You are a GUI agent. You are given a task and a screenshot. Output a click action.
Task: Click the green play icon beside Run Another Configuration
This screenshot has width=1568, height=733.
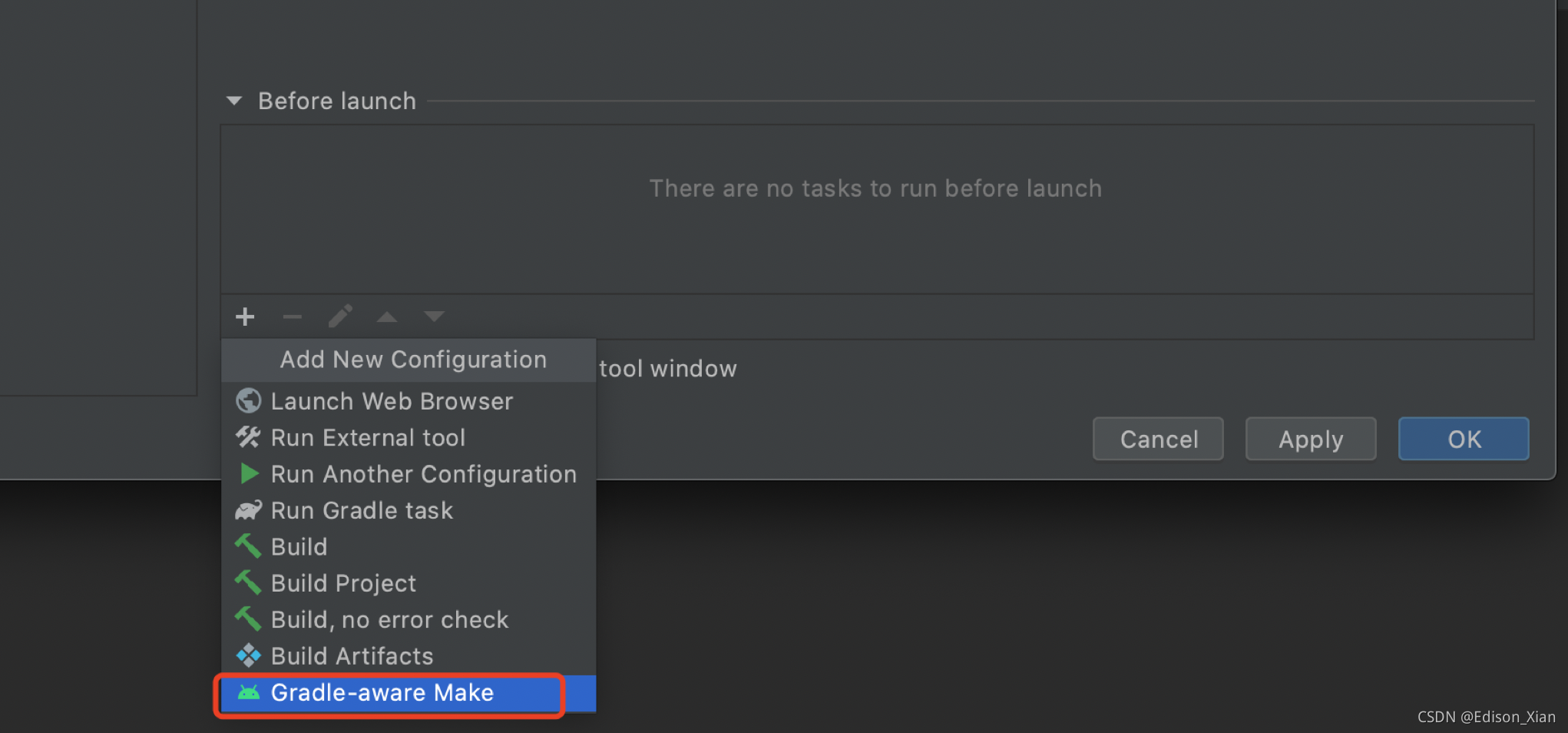[248, 473]
